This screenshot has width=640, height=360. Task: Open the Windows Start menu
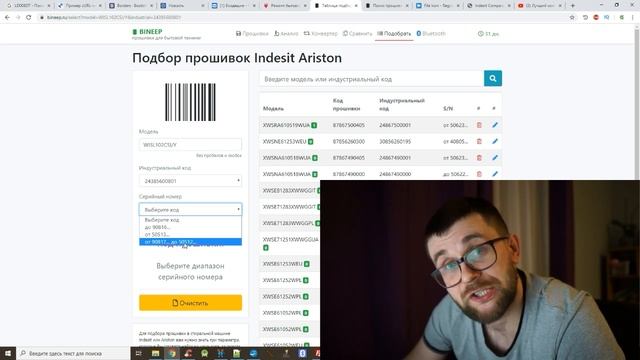point(7,353)
